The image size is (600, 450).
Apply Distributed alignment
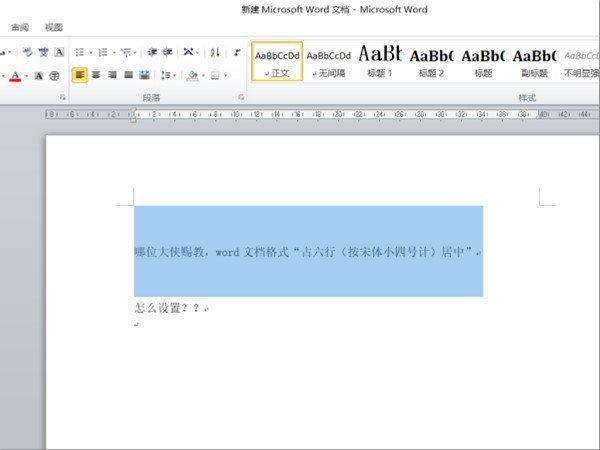[x=144, y=75]
